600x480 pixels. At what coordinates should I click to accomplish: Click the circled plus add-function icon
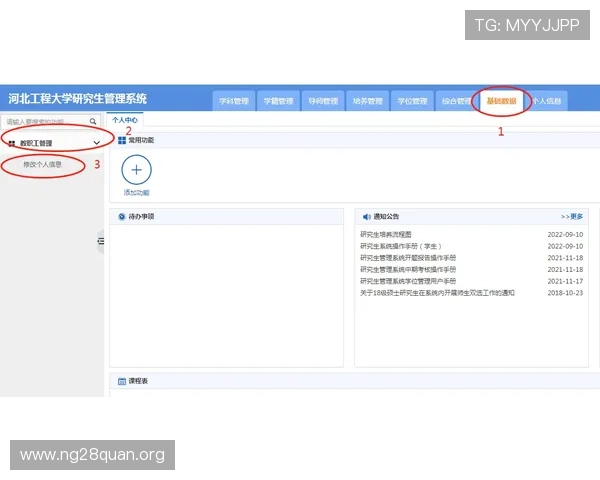pyautogui.click(x=137, y=170)
